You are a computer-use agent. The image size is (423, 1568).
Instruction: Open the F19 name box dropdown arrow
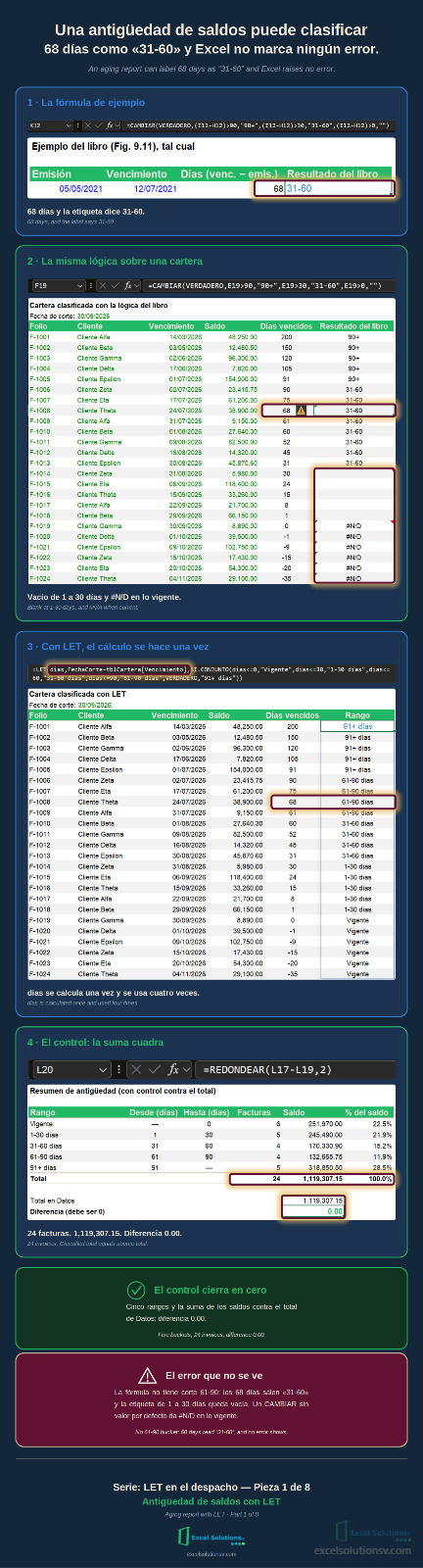[x=80, y=286]
